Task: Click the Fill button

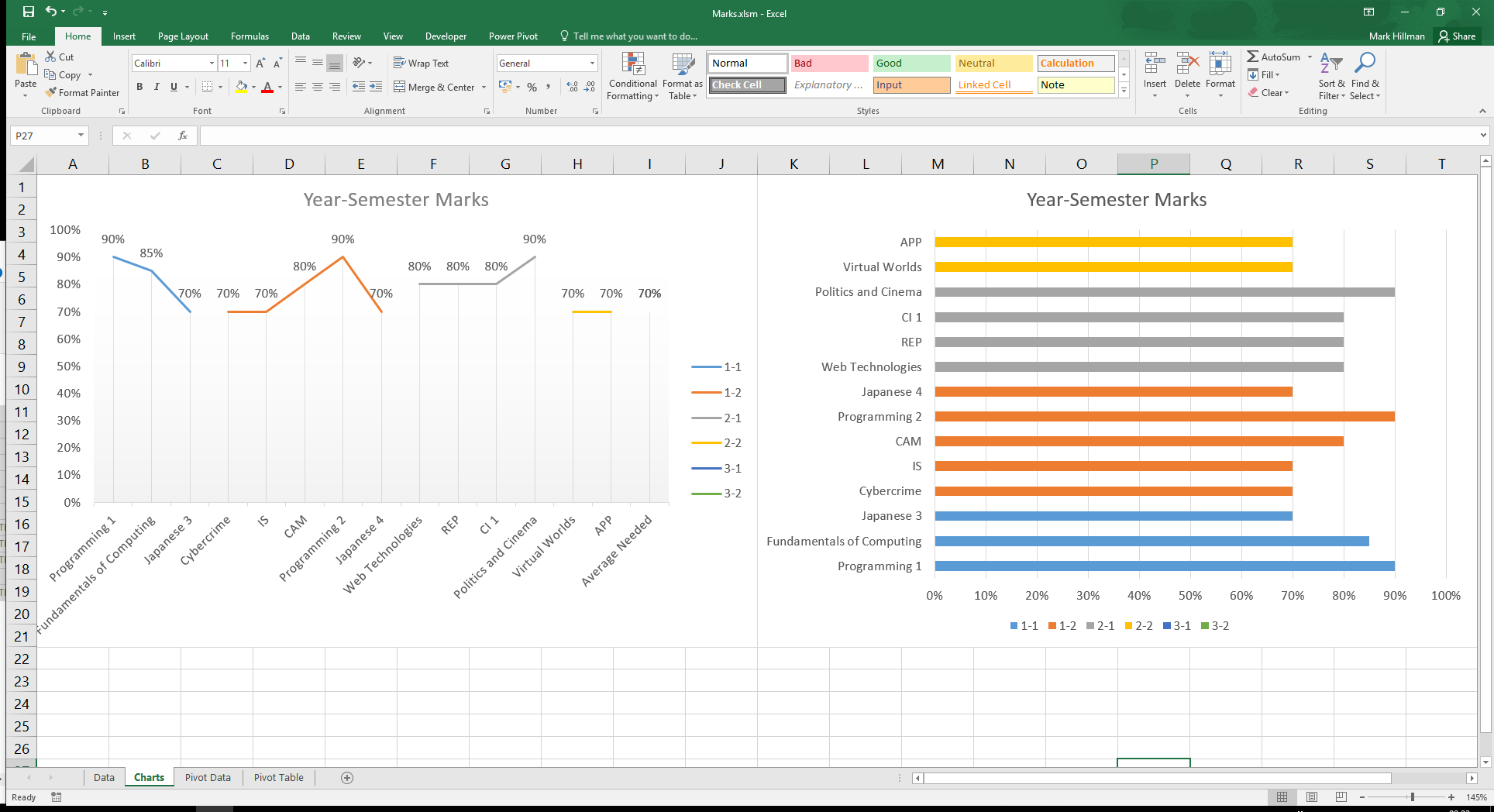Action: [x=1264, y=74]
